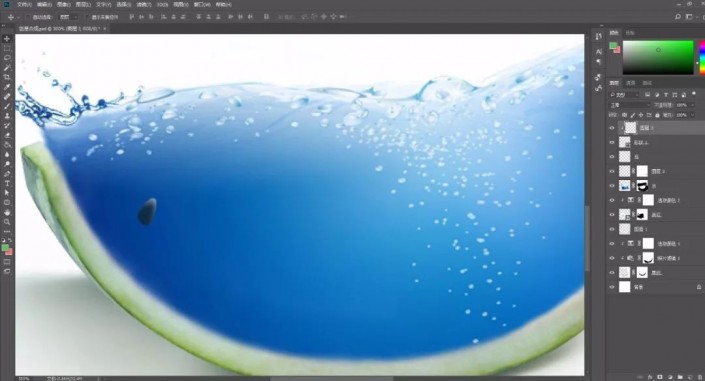Open the 滤镜 (Filter) menu

click(144, 4)
